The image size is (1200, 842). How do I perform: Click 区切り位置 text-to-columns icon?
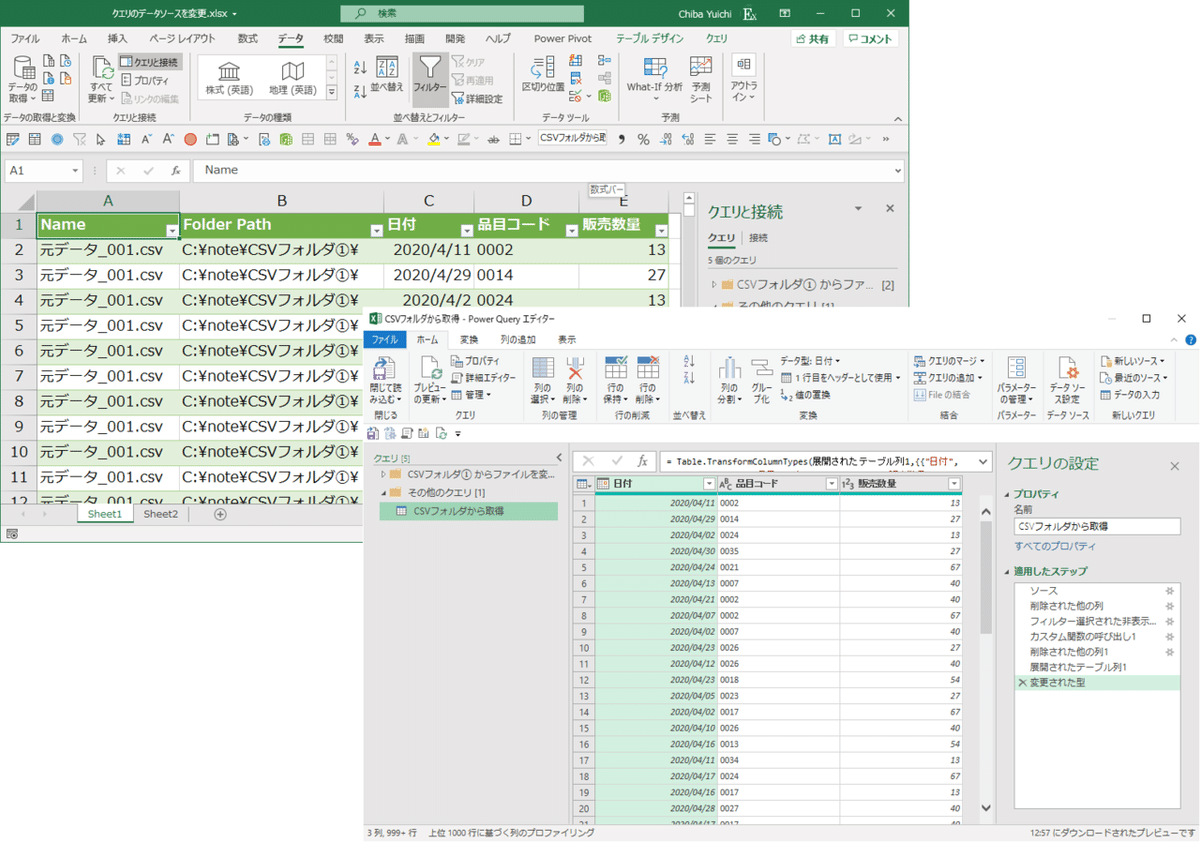543,75
